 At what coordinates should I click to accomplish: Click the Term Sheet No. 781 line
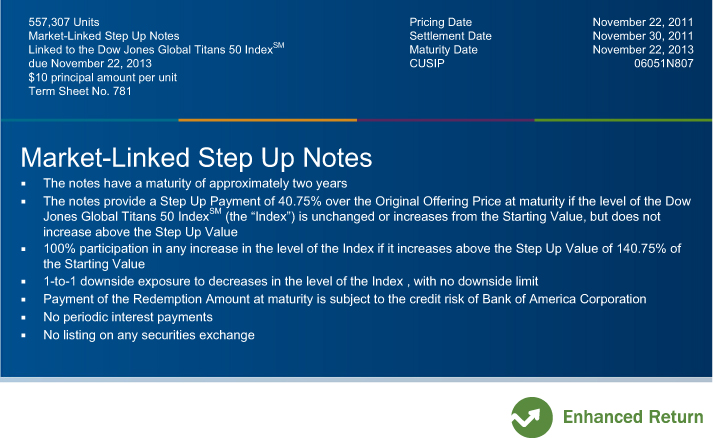tap(80, 91)
